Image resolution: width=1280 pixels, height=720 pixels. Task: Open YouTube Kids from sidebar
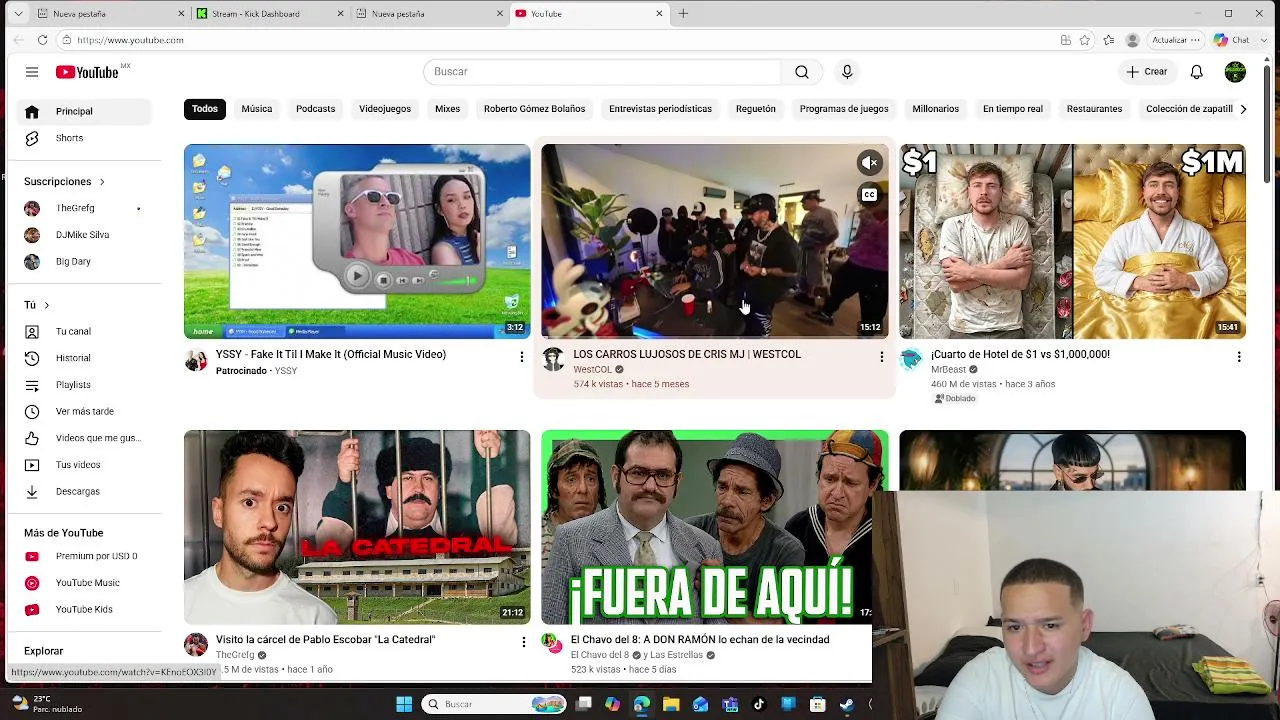coord(84,609)
